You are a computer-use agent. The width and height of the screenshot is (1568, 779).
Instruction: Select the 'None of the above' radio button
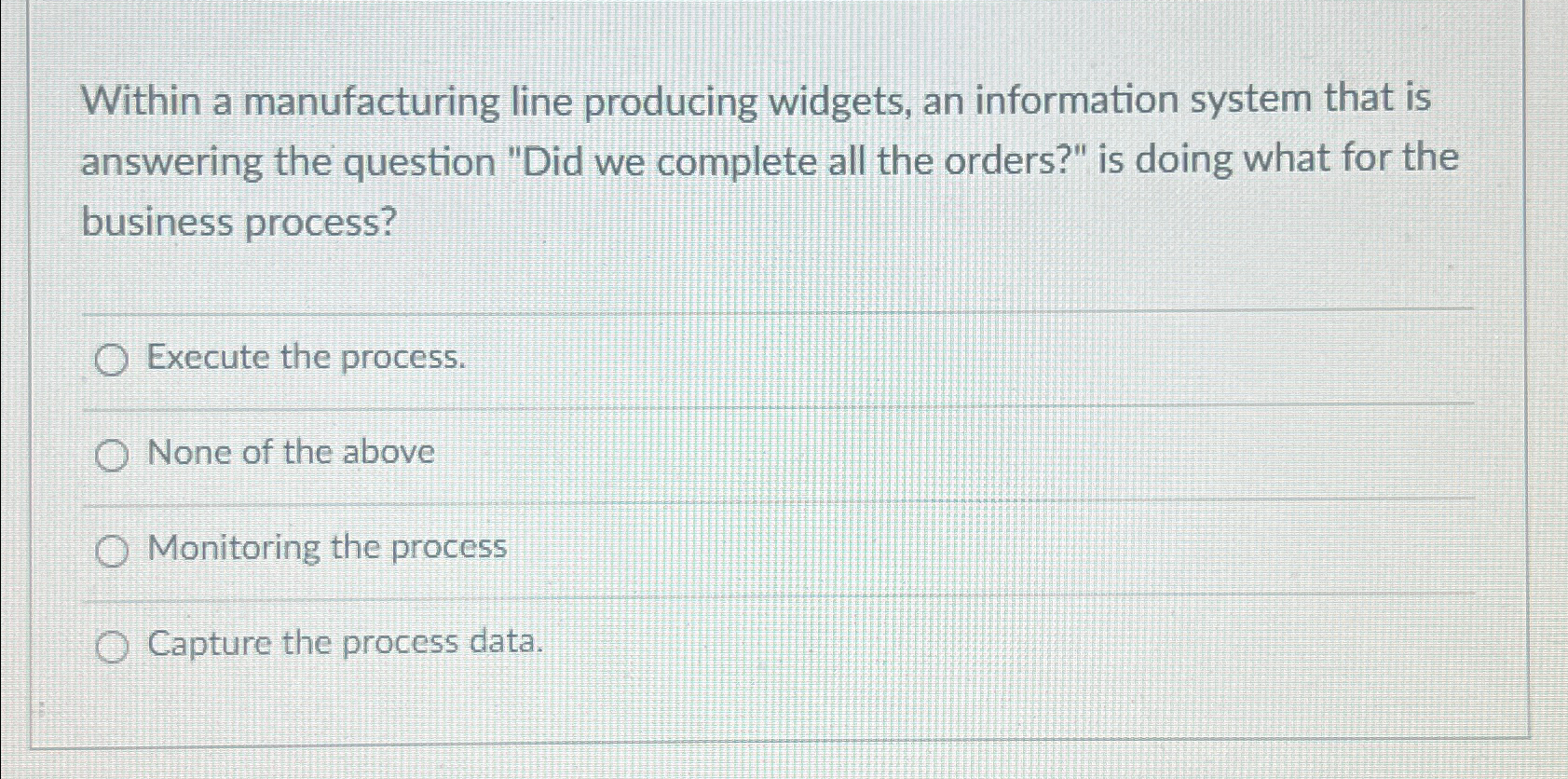coord(112,455)
